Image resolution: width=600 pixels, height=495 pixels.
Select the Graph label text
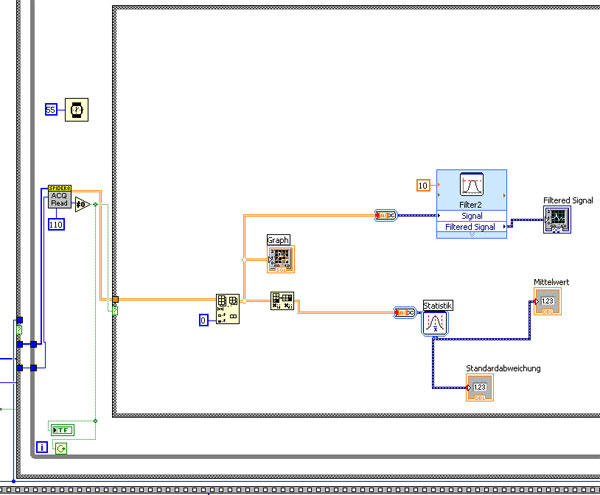coord(278,240)
